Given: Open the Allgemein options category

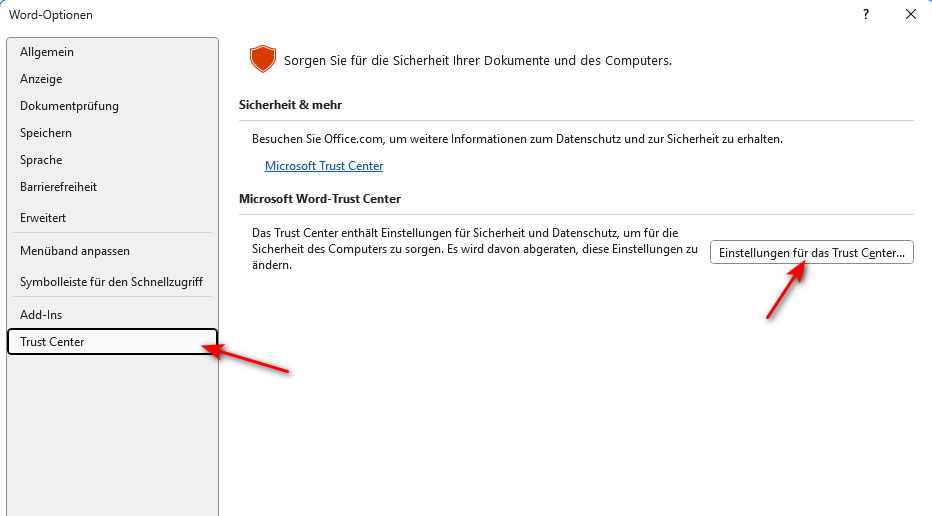Looking at the screenshot, I should [x=47, y=52].
